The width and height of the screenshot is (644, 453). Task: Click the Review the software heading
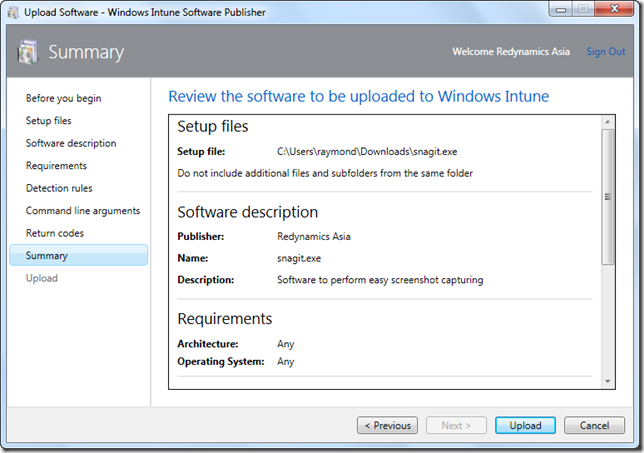click(x=359, y=97)
